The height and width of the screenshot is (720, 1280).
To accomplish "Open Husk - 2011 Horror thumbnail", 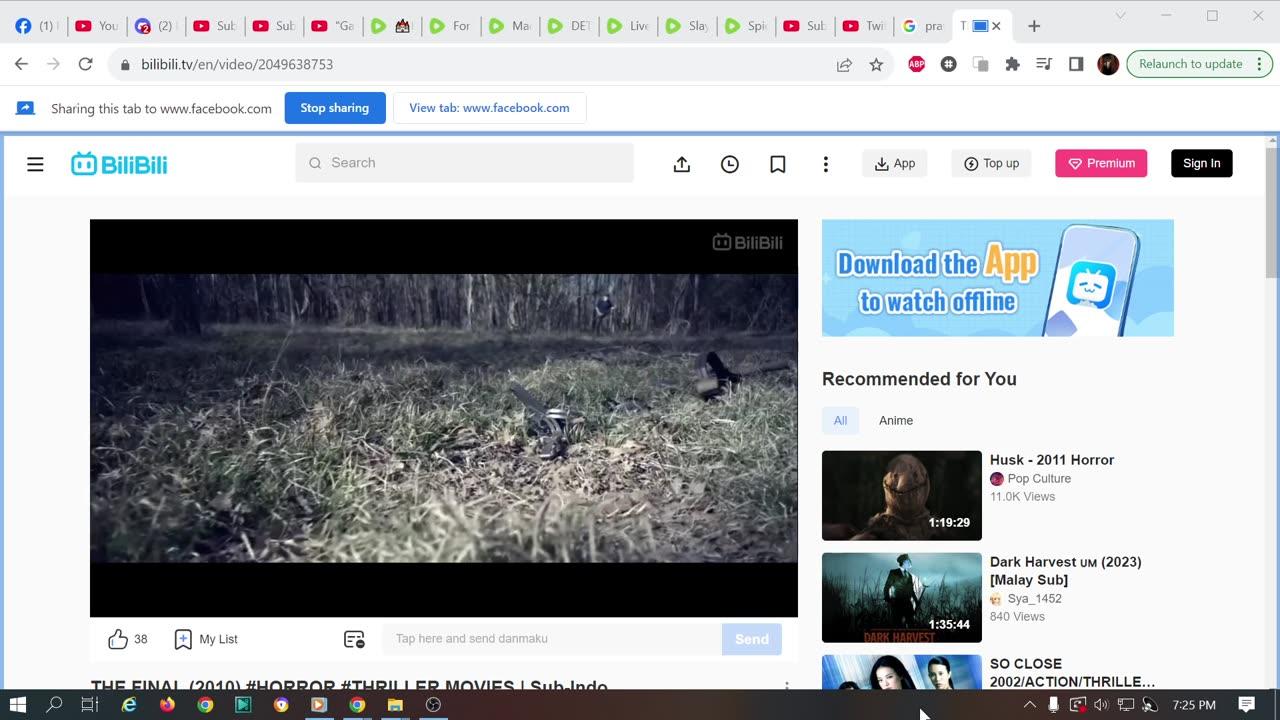I will [x=902, y=496].
